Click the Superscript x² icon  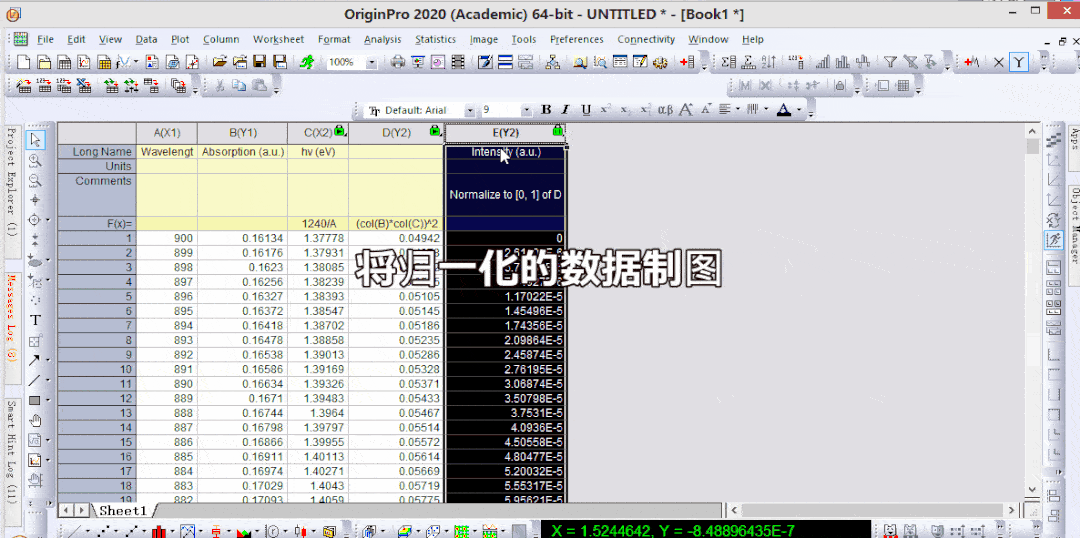point(605,110)
